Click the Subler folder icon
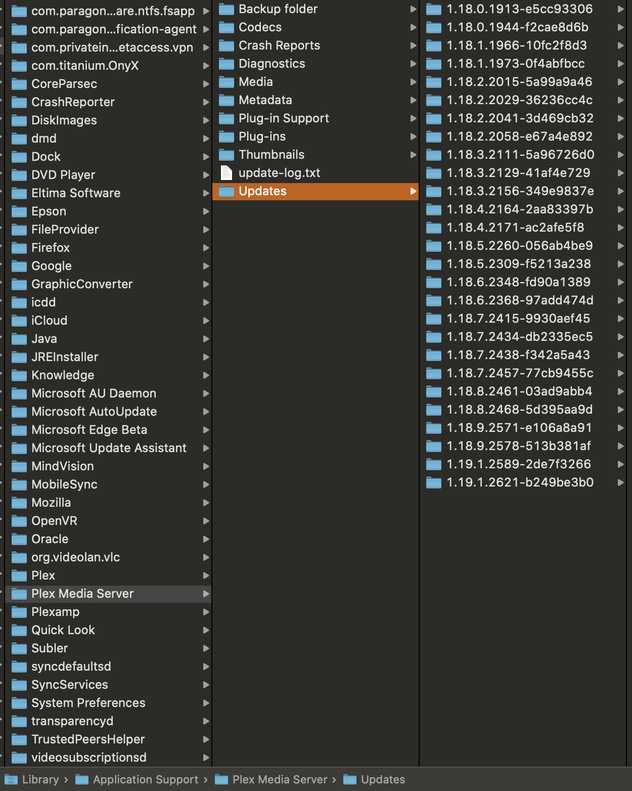This screenshot has height=791, width=632. (19, 648)
